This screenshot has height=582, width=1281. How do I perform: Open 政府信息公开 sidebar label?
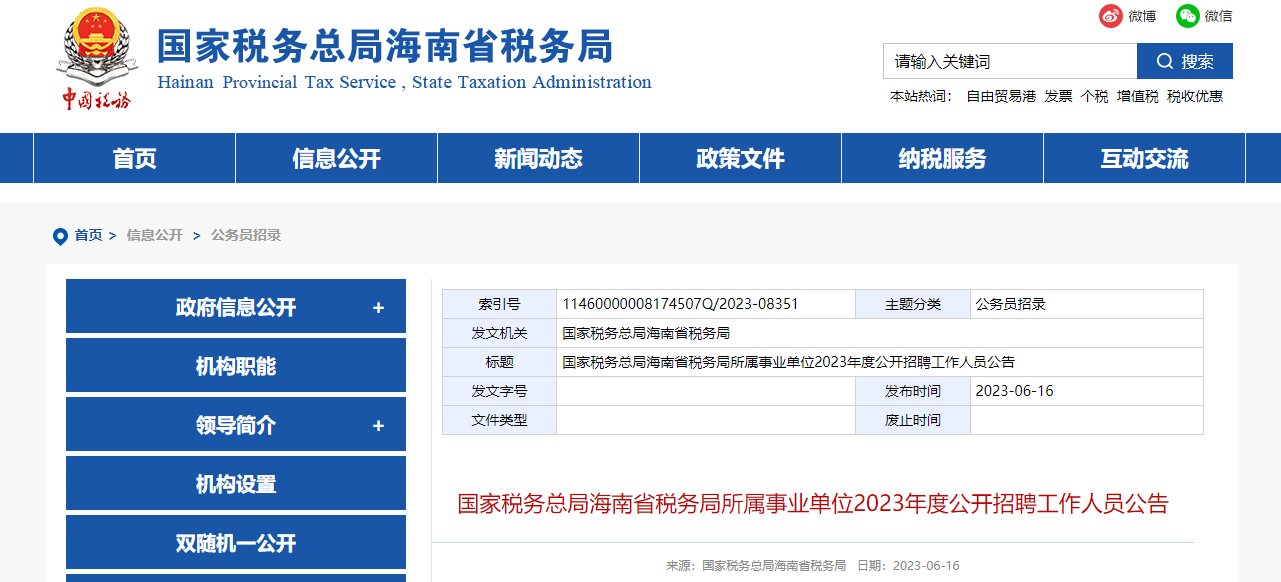click(x=236, y=308)
